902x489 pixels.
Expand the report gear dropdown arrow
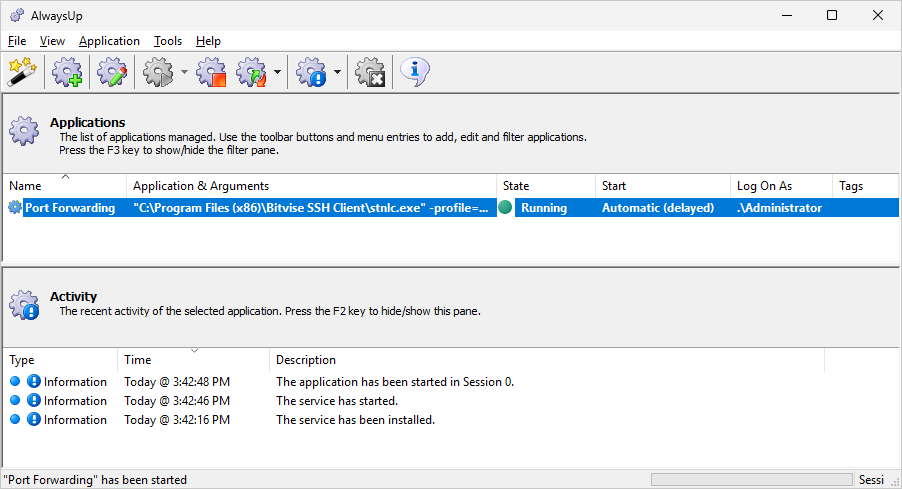pos(337,72)
